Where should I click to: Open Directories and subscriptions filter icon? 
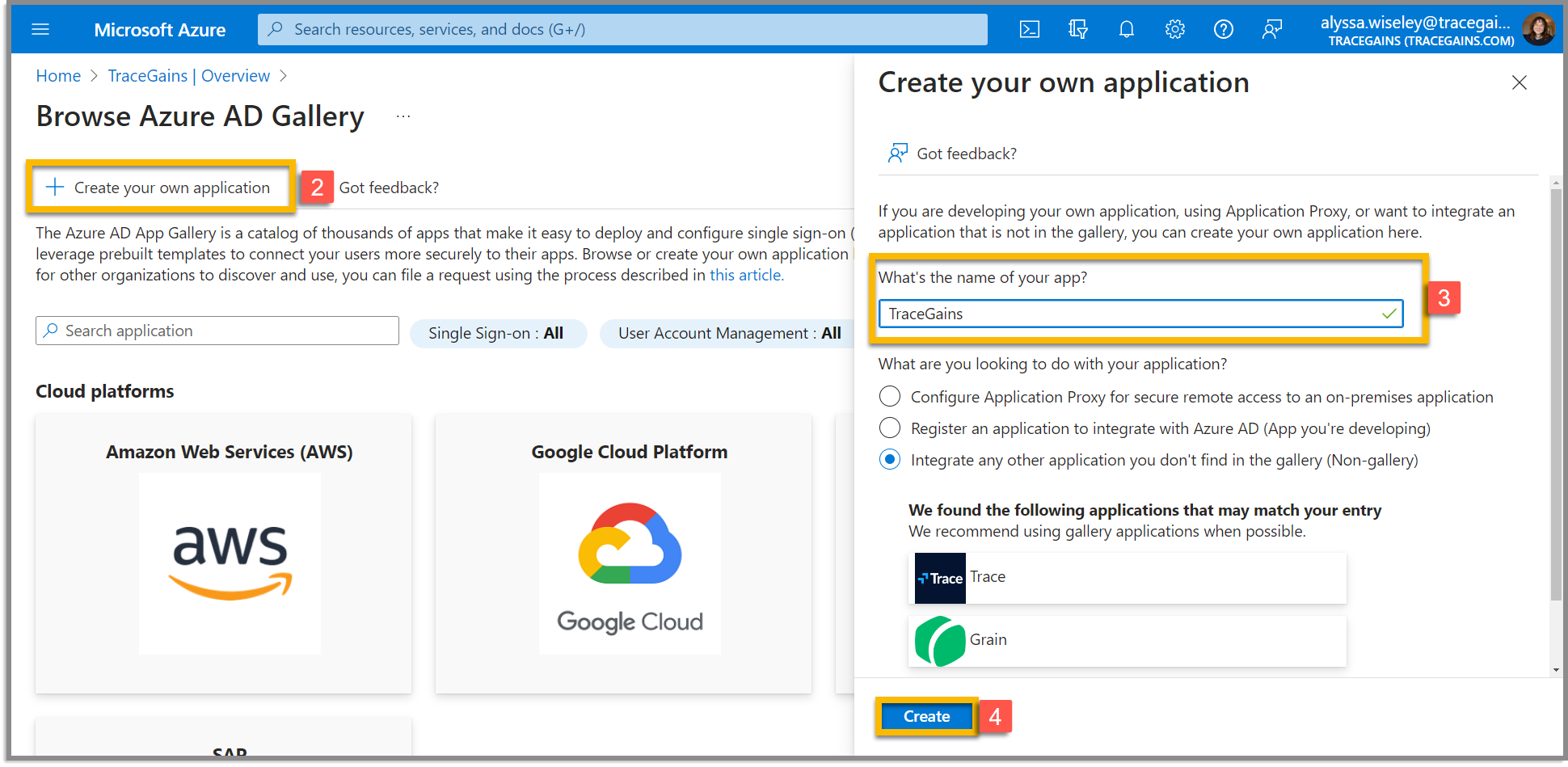(1078, 30)
